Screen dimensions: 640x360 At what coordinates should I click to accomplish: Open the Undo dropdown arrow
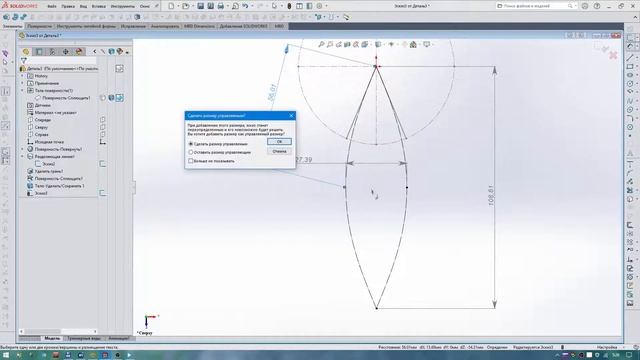pyautogui.click(x=251, y=6)
